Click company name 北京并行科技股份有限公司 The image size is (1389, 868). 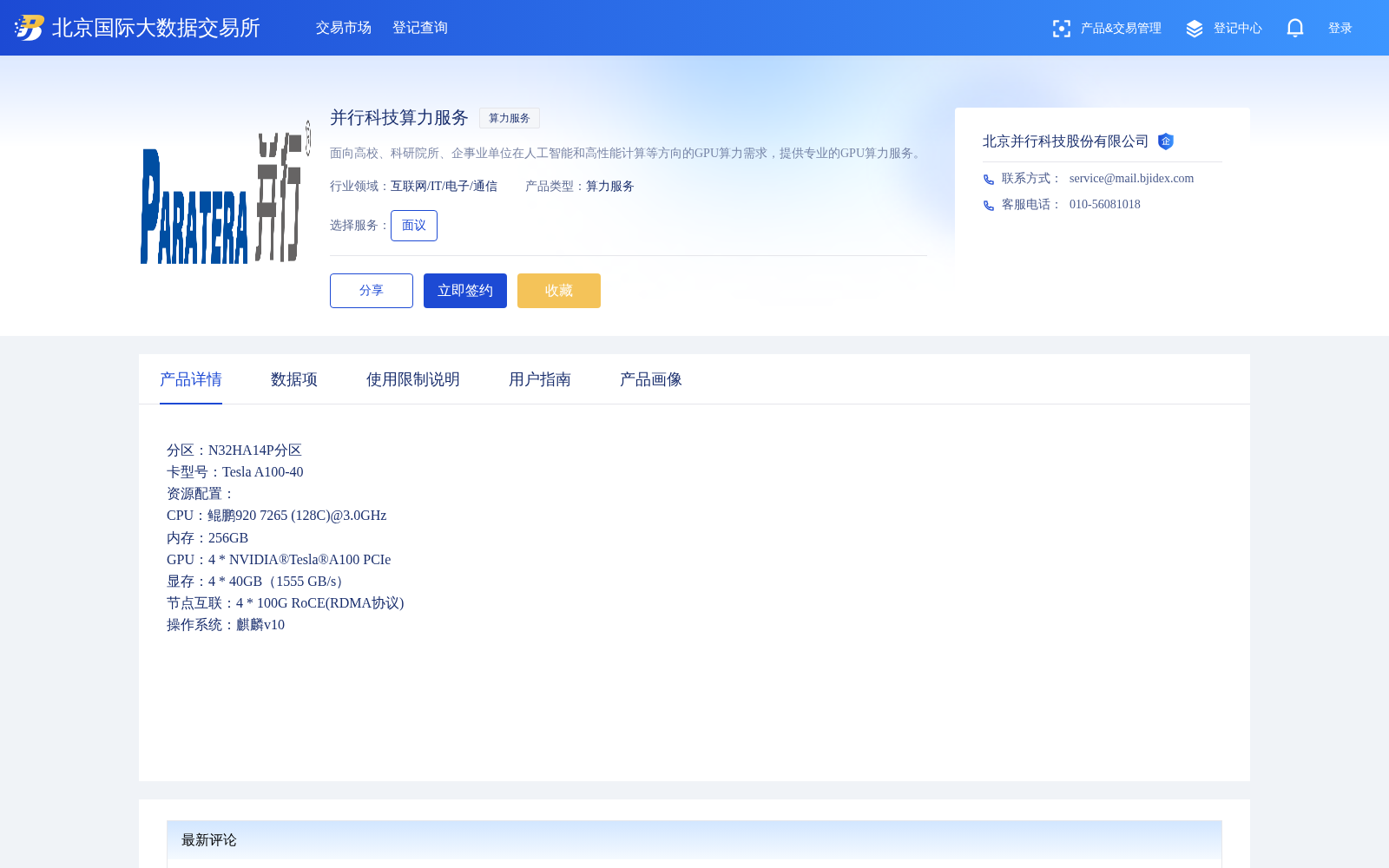point(1066,141)
